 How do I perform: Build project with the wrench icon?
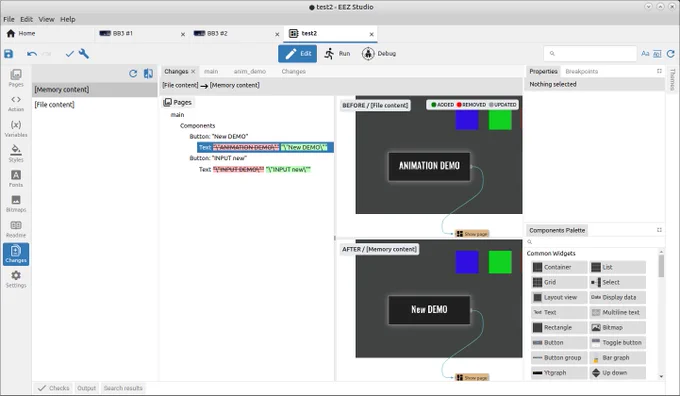tap(84, 54)
